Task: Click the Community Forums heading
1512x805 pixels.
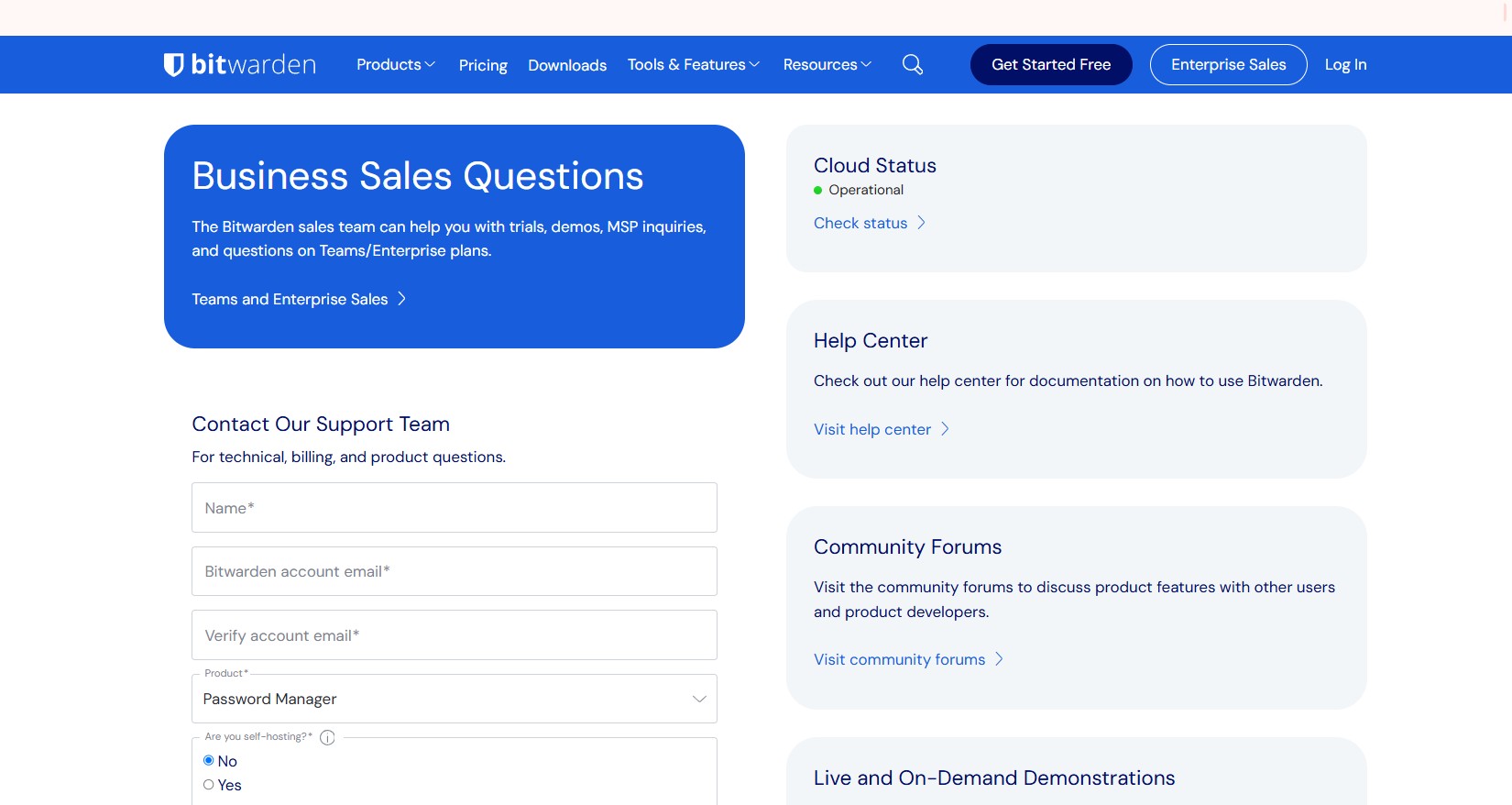Action: (x=908, y=546)
